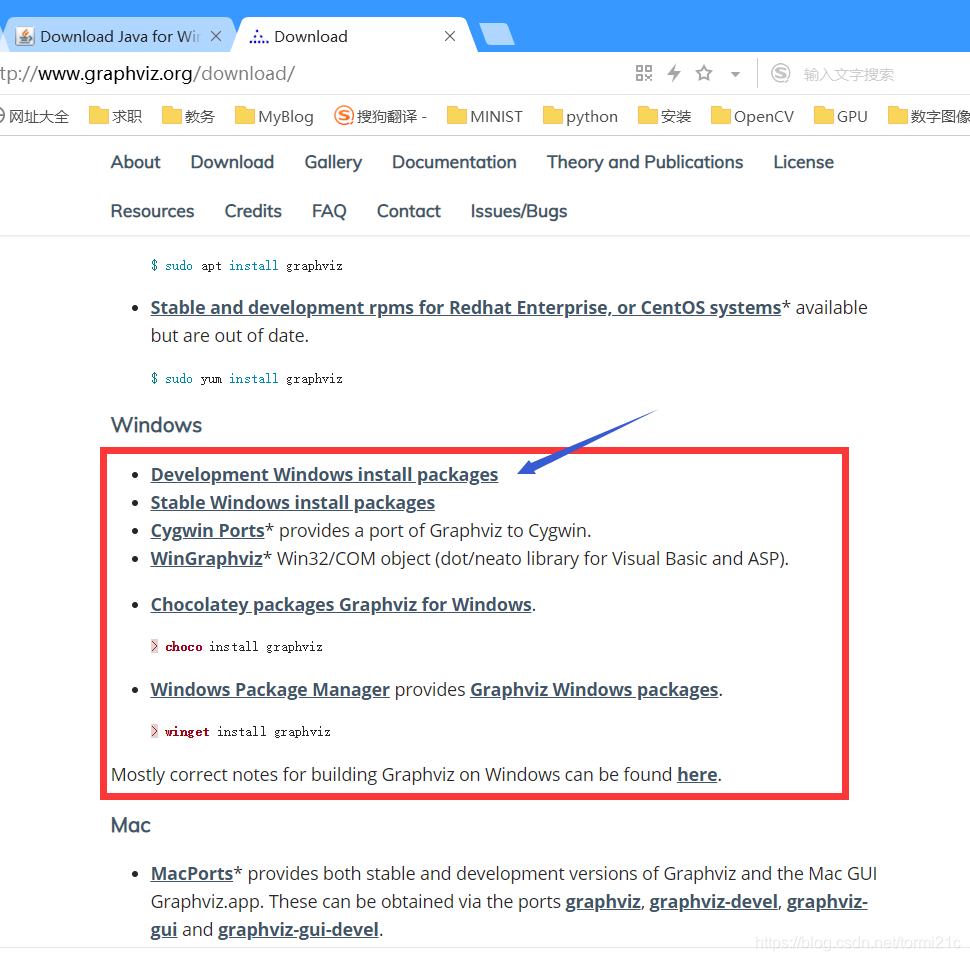Switch to Download Java for Windows tab
970x961 pixels.
pyautogui.click(x=119, y=37)
